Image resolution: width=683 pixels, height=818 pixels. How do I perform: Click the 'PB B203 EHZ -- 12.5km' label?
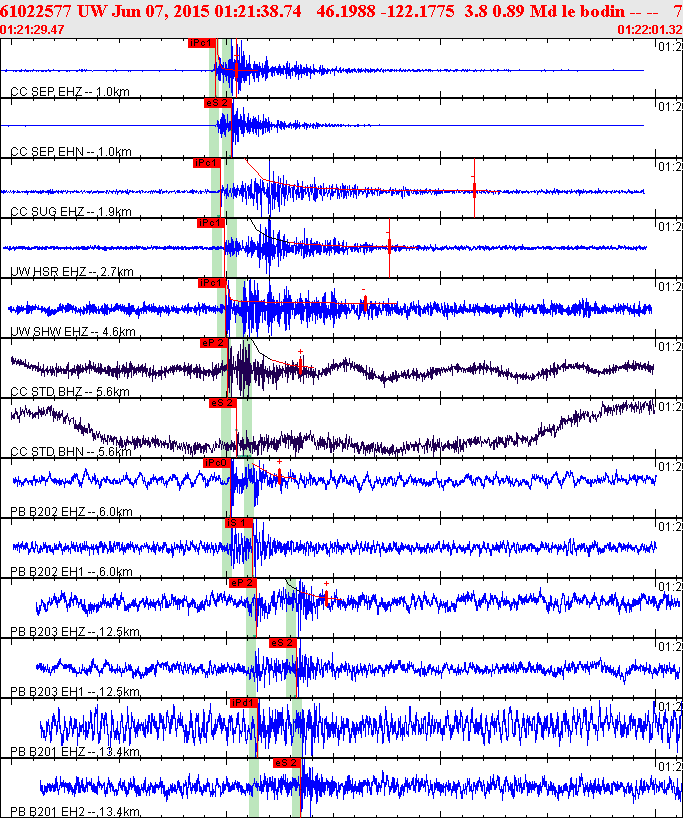coord(75,632)
